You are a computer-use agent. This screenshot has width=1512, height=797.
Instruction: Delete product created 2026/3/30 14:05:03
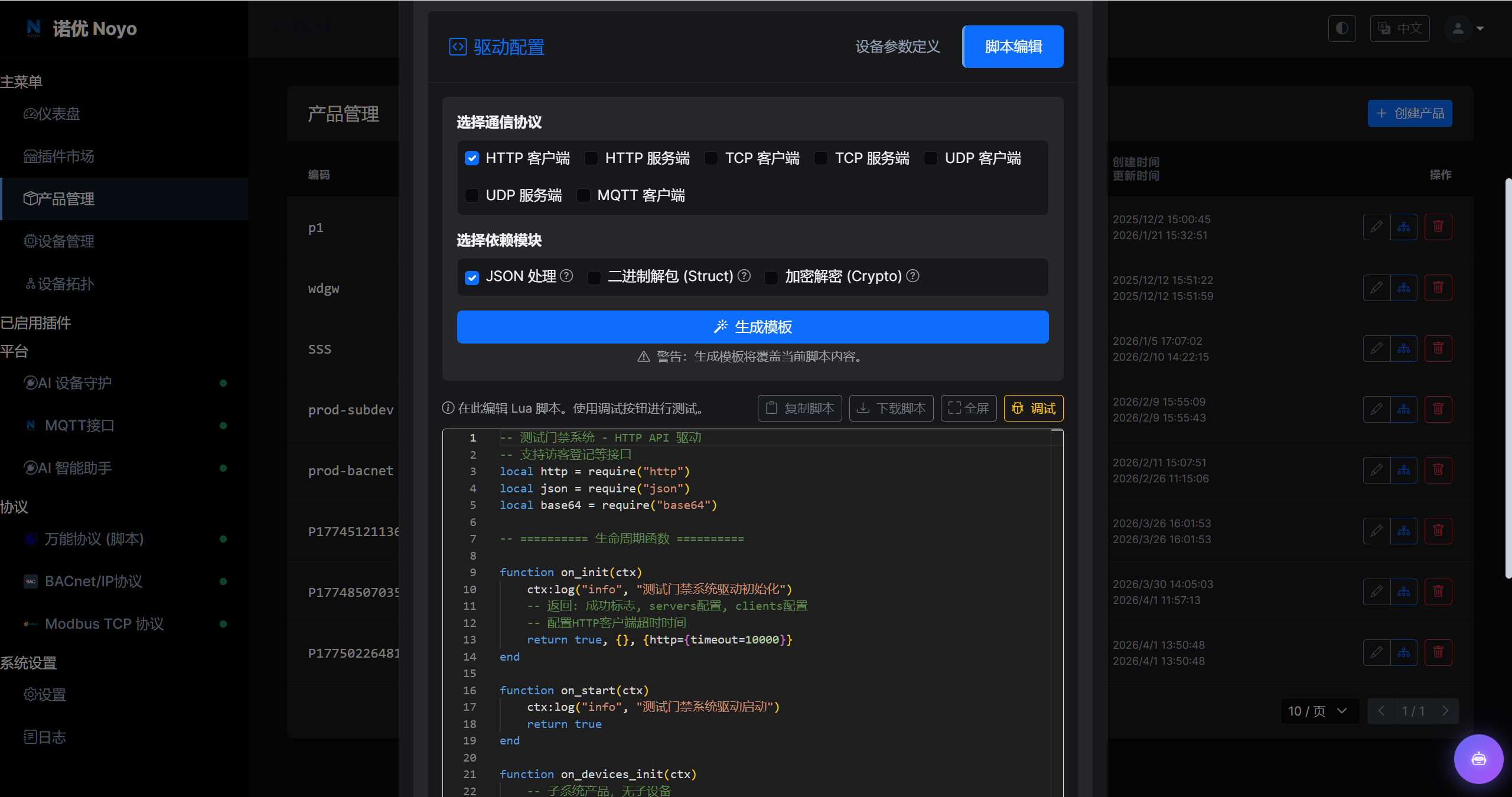click(1438, 592)
